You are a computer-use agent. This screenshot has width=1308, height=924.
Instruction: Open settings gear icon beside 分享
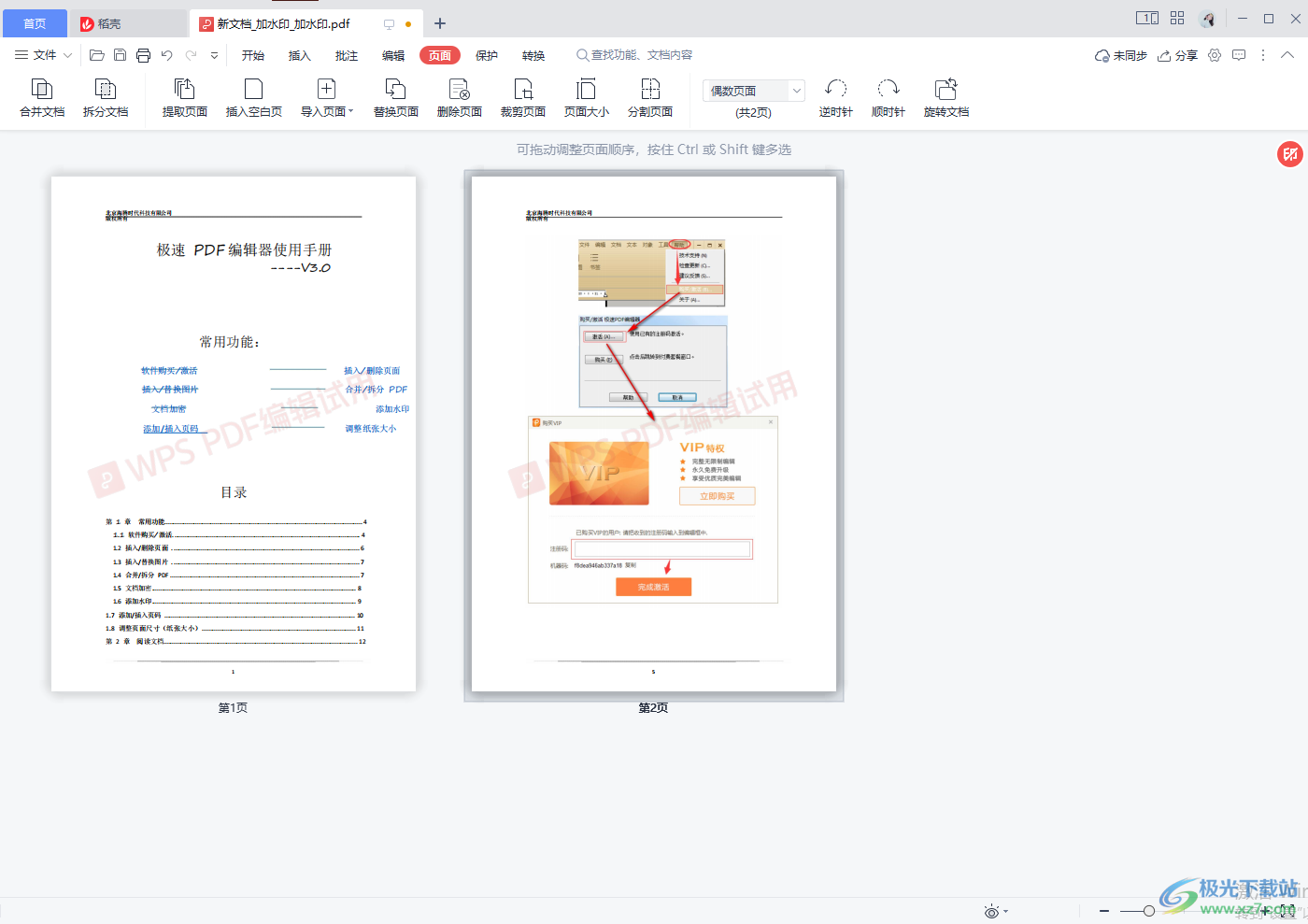pyautogui.click(x=1215, y=55)
